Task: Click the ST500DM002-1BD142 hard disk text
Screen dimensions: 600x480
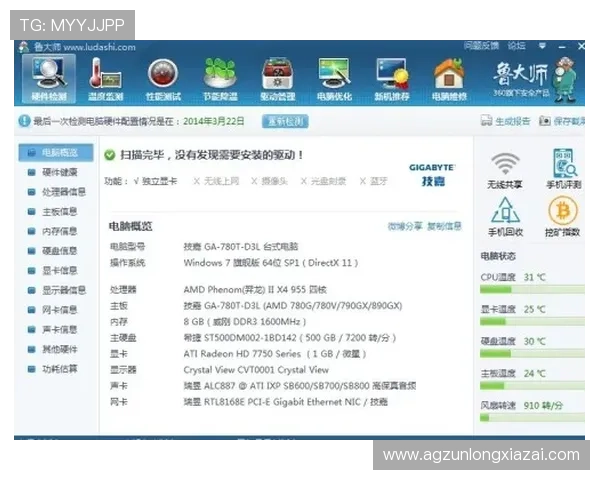Action: (290, 338)
